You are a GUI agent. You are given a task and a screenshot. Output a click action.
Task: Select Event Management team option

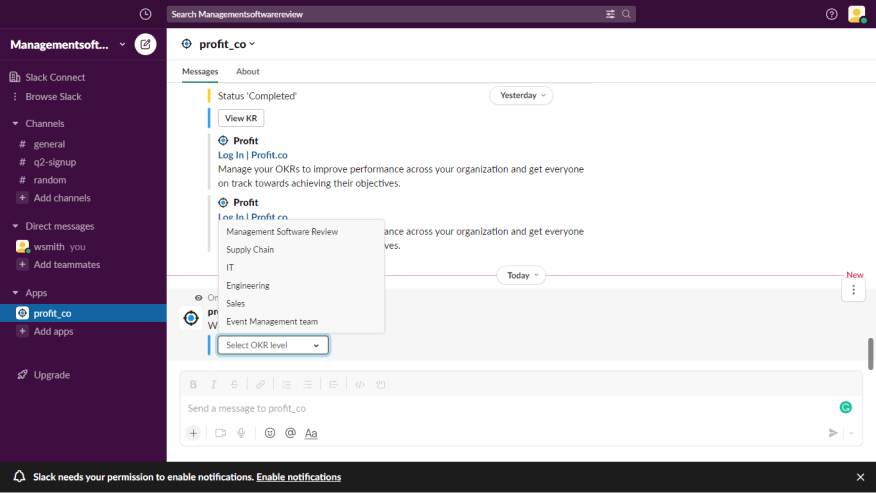[x=301, y=321]
